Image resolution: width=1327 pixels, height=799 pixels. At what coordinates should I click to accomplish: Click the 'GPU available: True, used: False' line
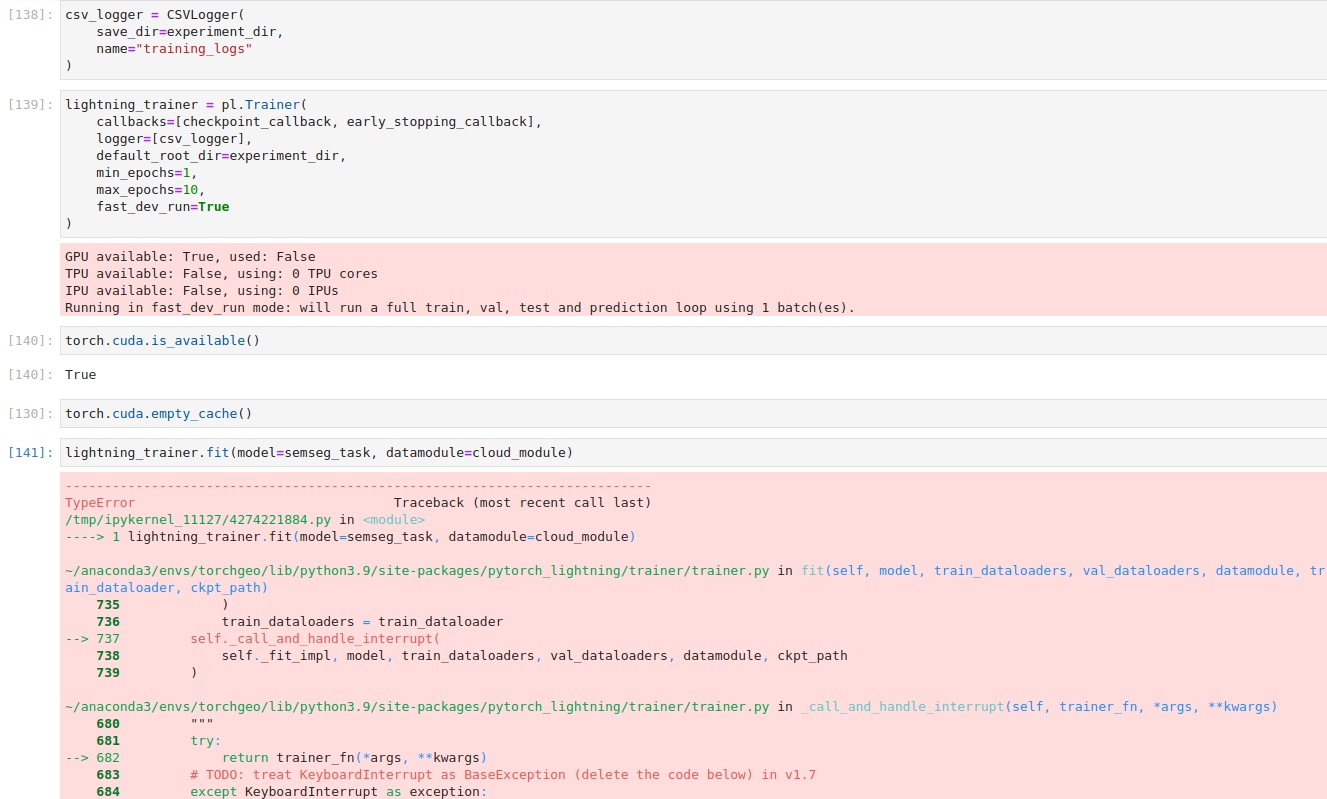click(190, 257)
